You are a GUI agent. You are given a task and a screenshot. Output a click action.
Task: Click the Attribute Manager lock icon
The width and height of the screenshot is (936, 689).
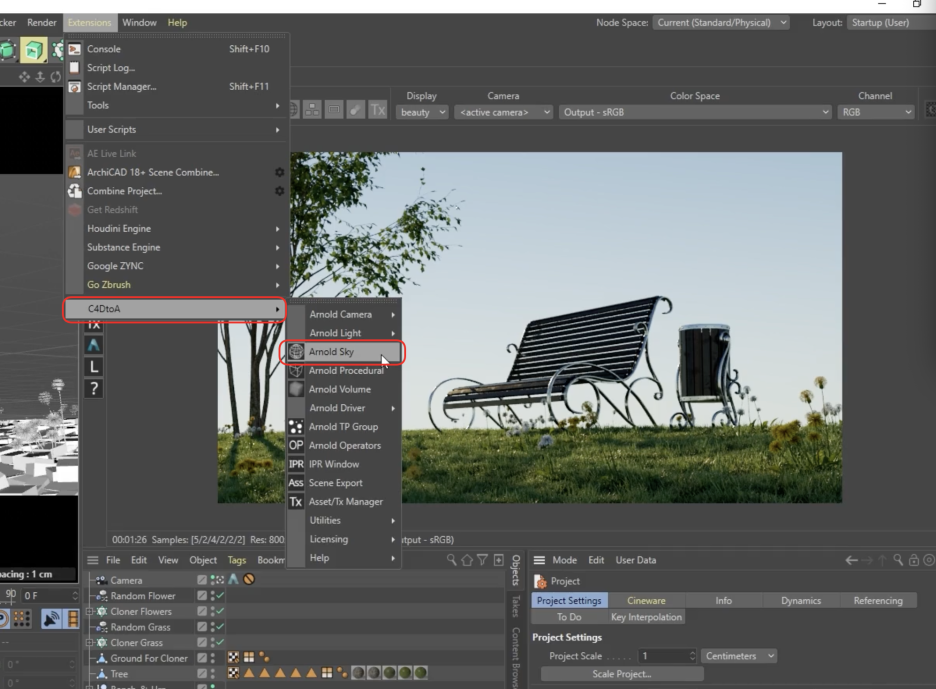(913, 560)
